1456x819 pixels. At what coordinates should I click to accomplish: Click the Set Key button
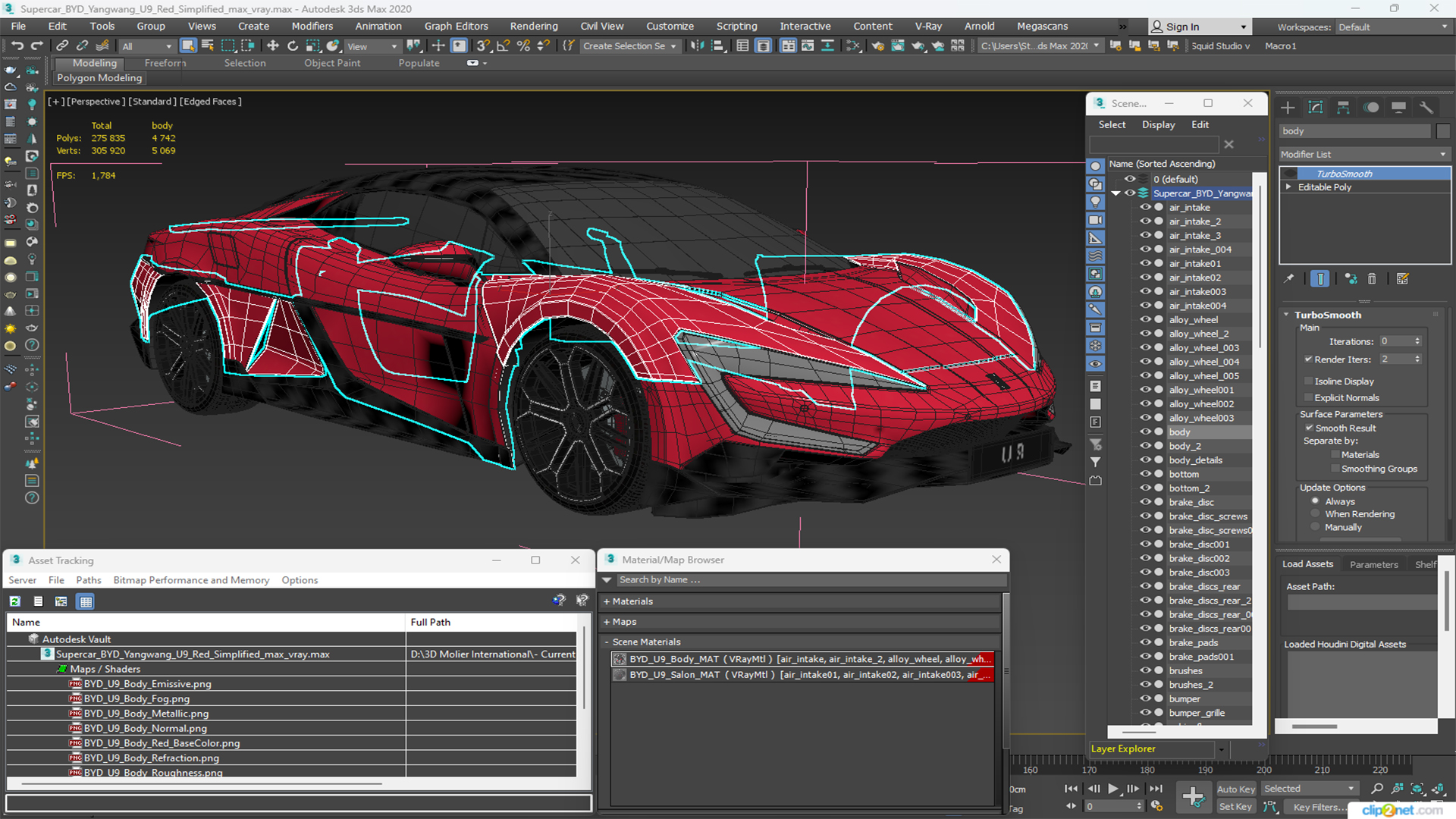pos(1235,807)
